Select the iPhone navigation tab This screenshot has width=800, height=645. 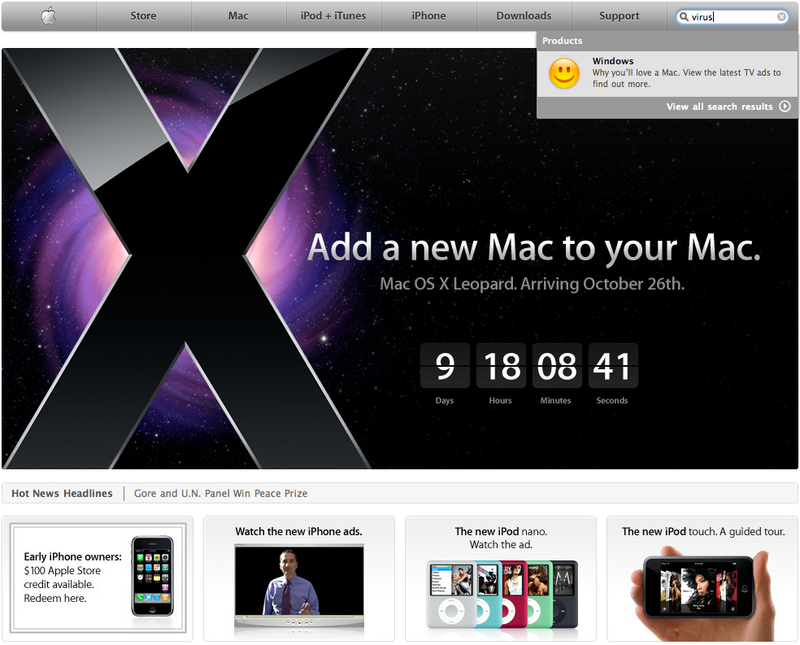429,16
